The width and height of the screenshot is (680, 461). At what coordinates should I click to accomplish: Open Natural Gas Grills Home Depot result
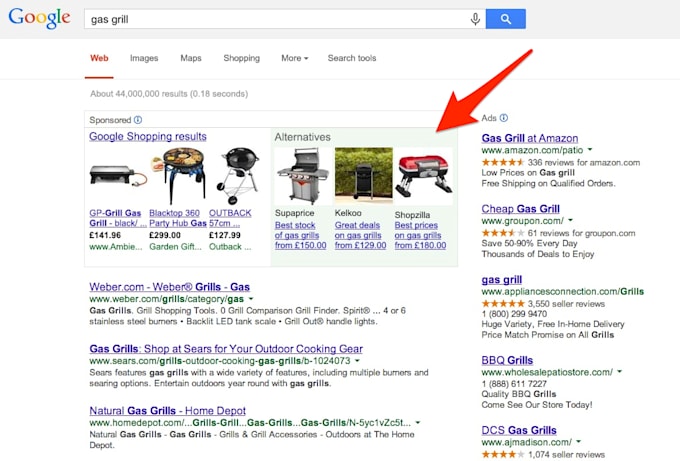167,410
